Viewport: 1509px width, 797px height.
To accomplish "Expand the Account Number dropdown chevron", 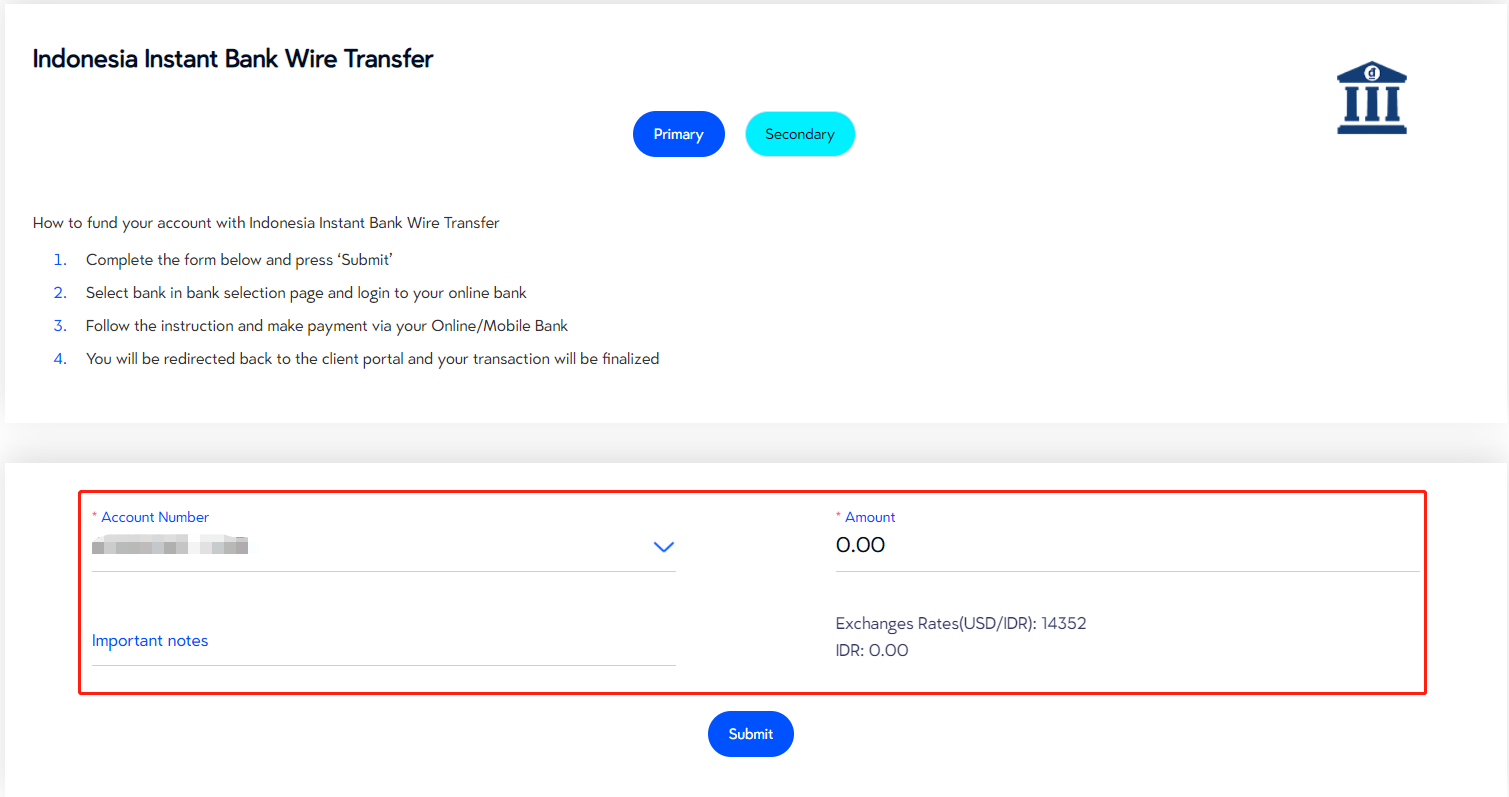I will (x=664, y=547).
